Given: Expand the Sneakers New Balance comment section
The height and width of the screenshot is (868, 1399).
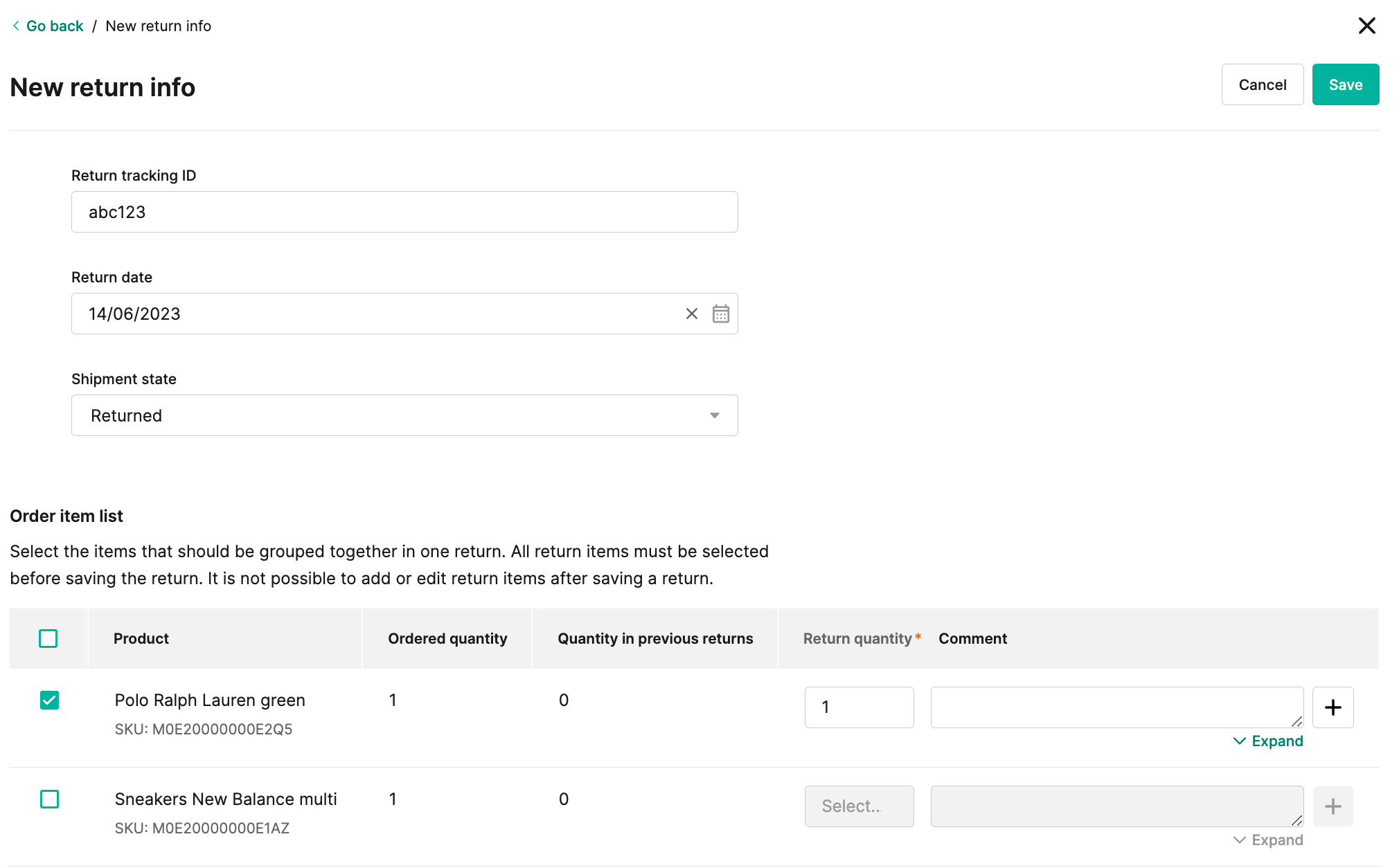Looking at the screenshot, I should point(1268,840).
